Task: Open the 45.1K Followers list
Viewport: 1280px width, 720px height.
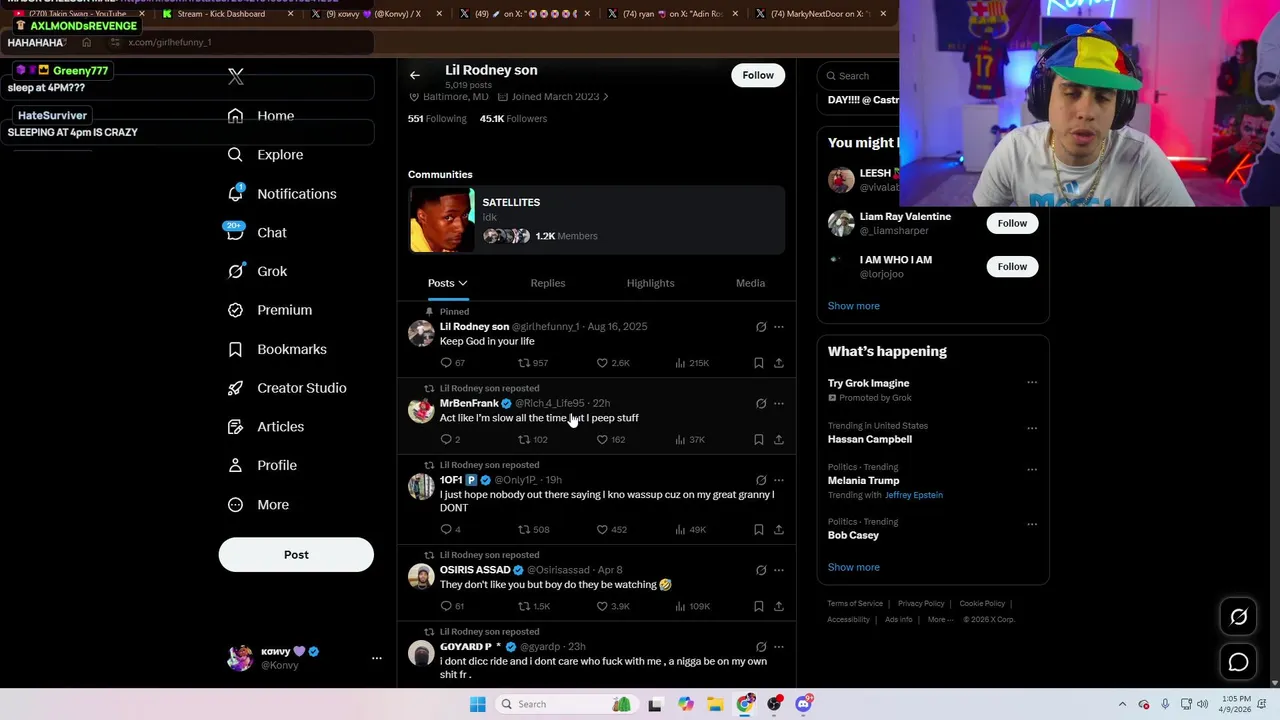Action: (x=513, y=119)
